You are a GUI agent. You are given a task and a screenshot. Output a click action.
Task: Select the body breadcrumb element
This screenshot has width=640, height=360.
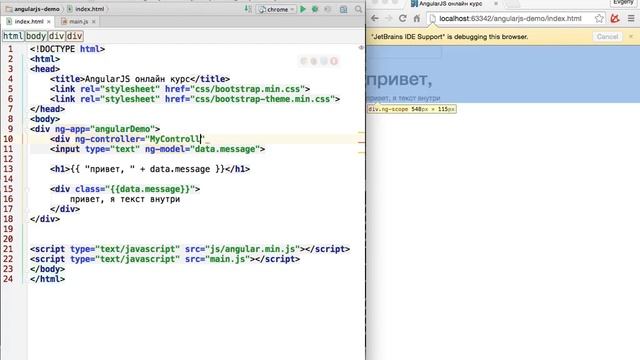(x=36, y=36)
